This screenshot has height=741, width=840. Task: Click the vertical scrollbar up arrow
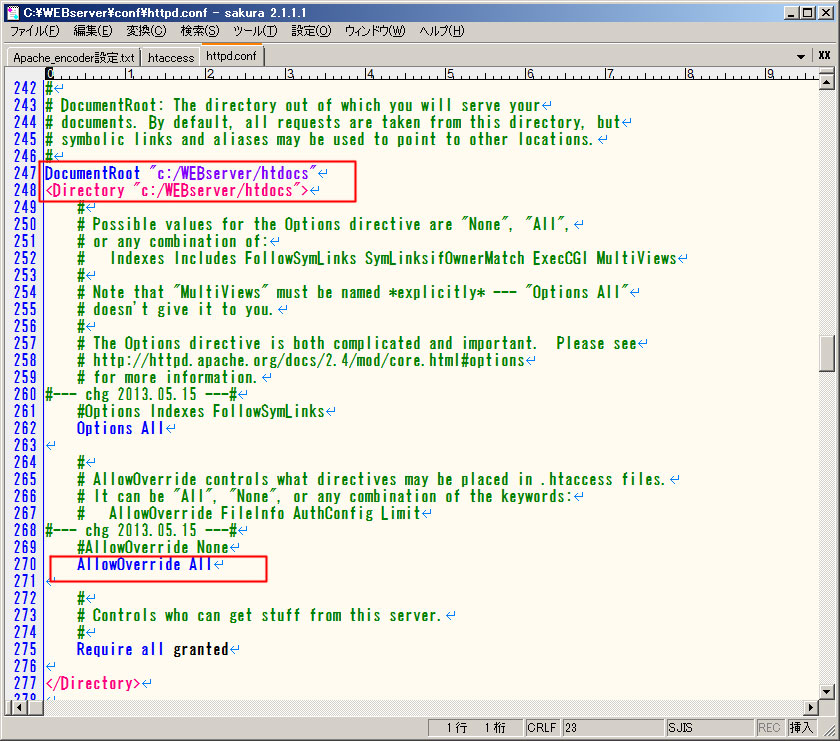click(827, 82)
